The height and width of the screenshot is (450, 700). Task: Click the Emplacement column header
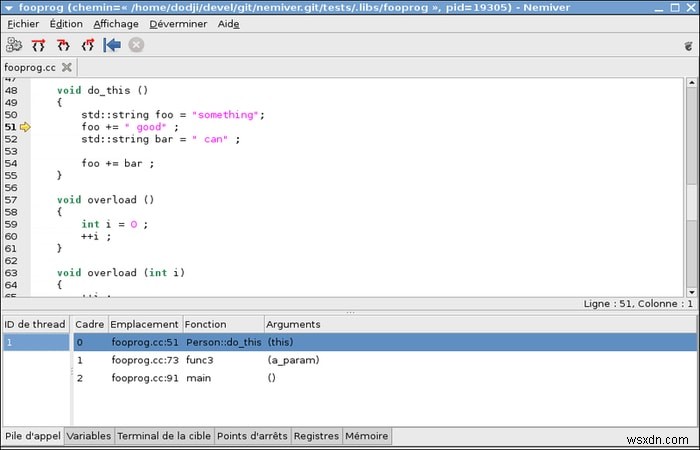click(145, 324)
